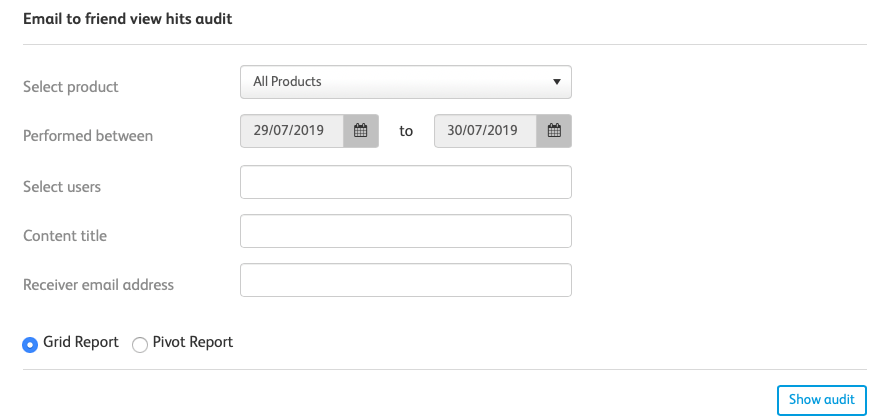This screenshot has width=869, height=418.
Task: Expand the All Products dropdown arrow
Action: (x=557, y=82)
